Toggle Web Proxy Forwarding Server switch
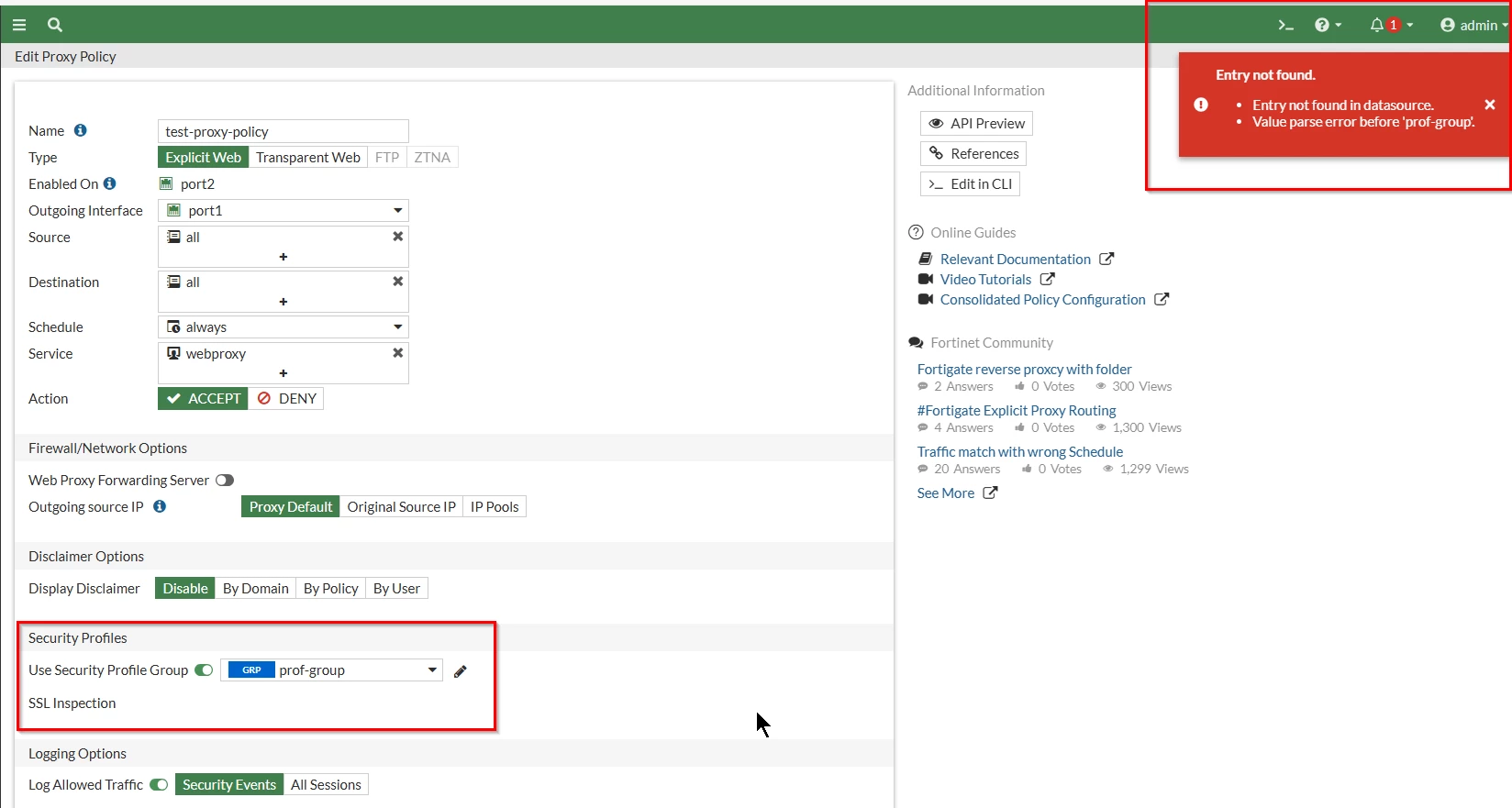 pyautogui.click(x=225, y=481)
